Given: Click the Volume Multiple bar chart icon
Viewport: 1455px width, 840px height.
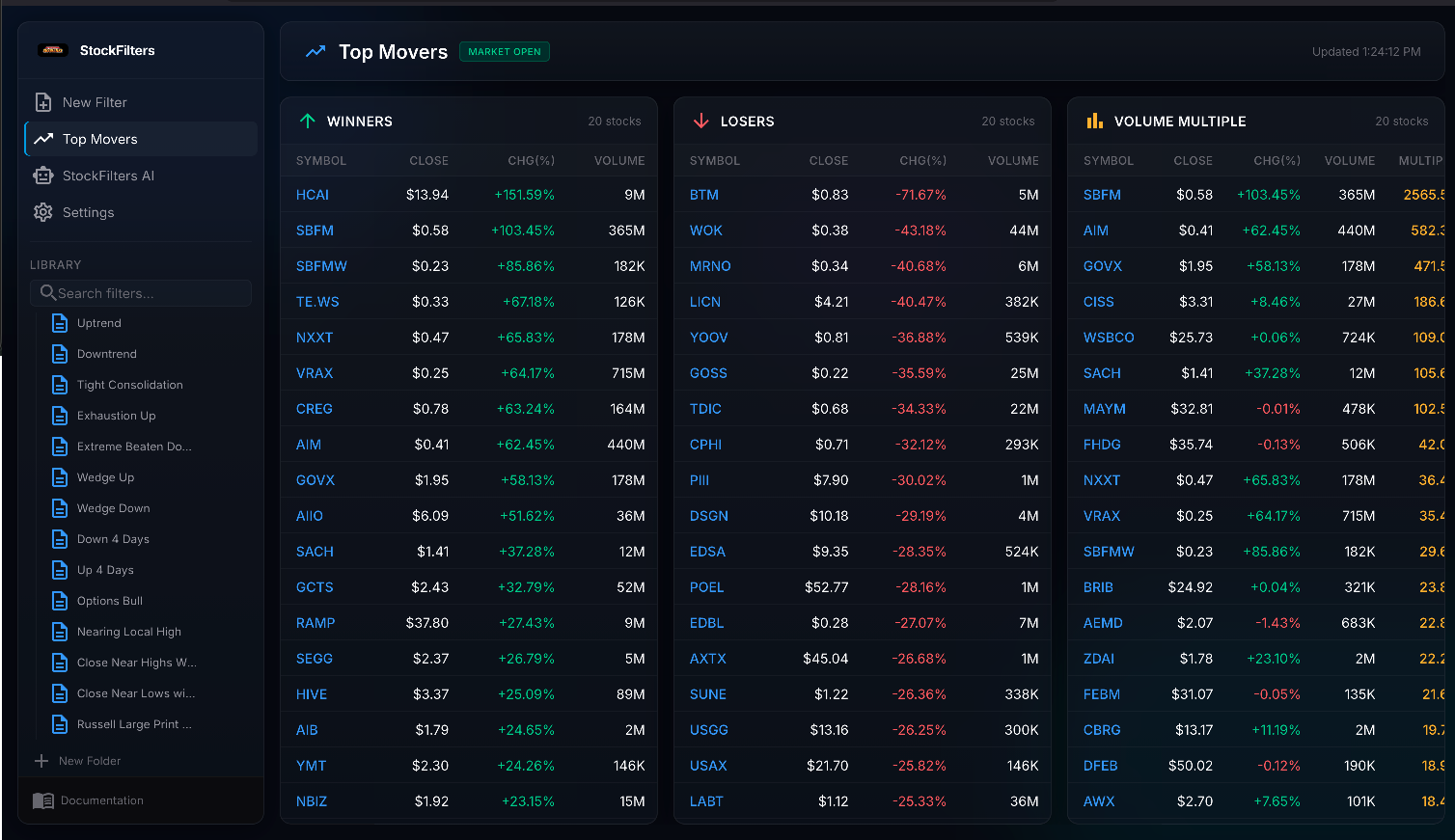Looking at the screenshot, I should pos(1095,121).
